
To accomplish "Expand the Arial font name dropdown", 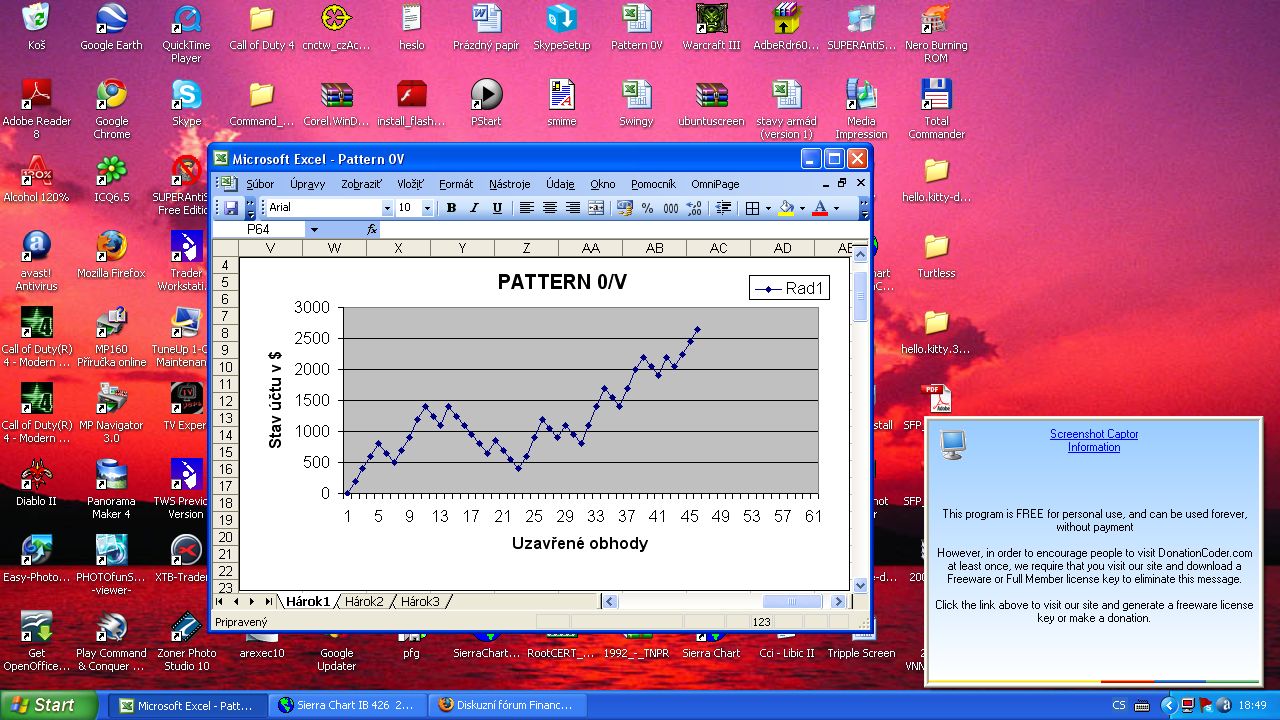I will point(387,208).
